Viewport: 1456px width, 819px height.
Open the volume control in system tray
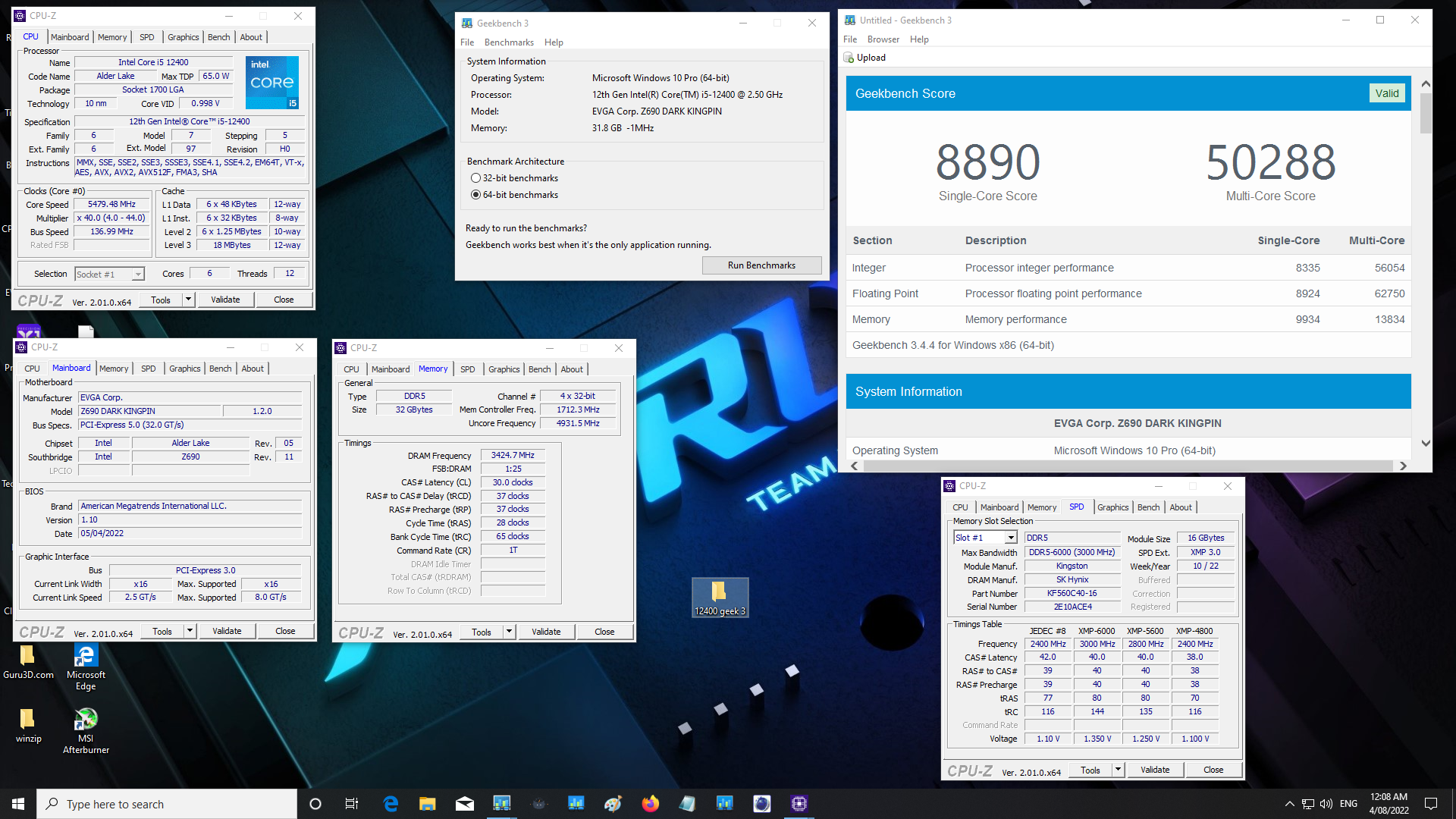click(x=1326, y=804)
